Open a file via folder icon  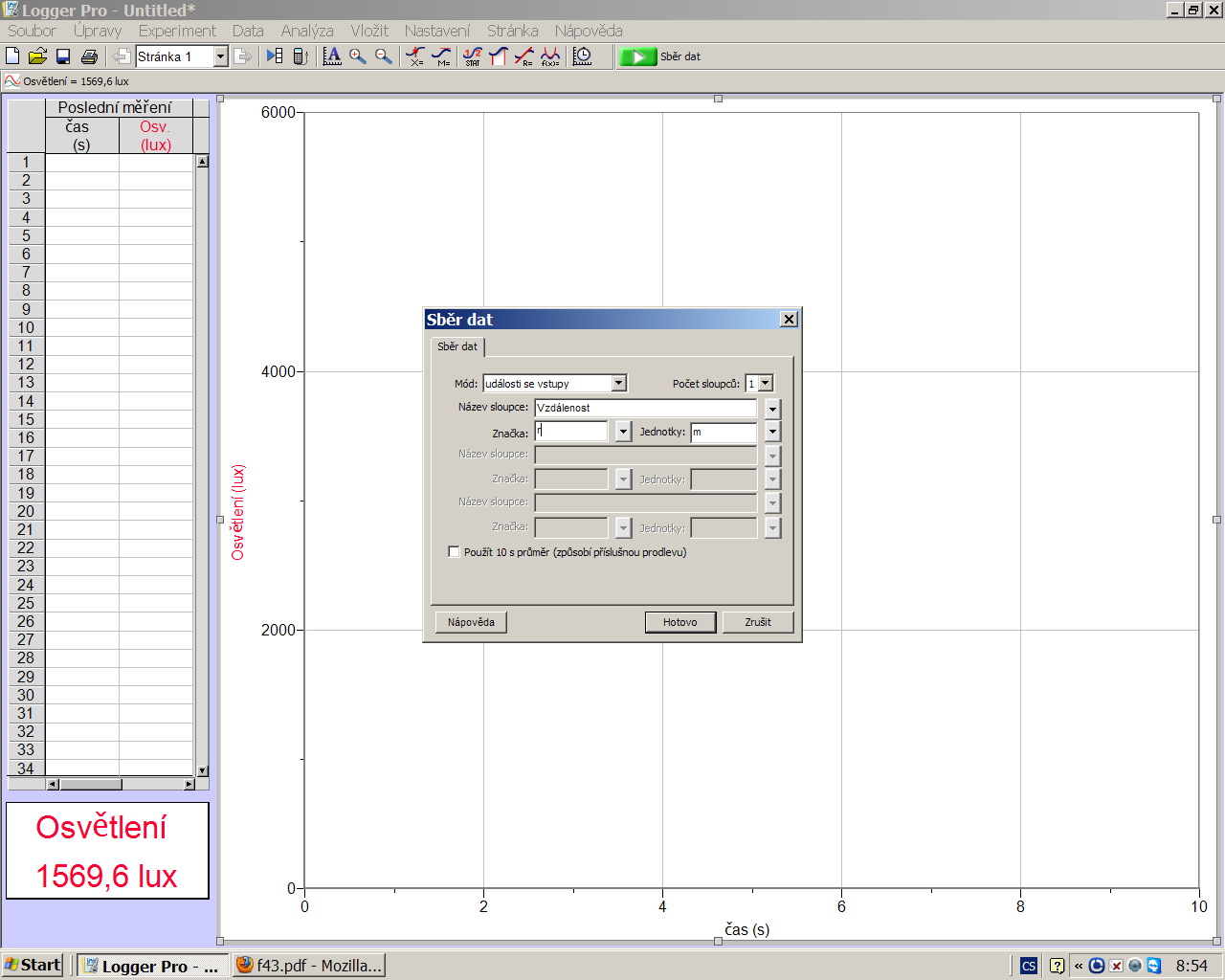[x=37, y=56]
